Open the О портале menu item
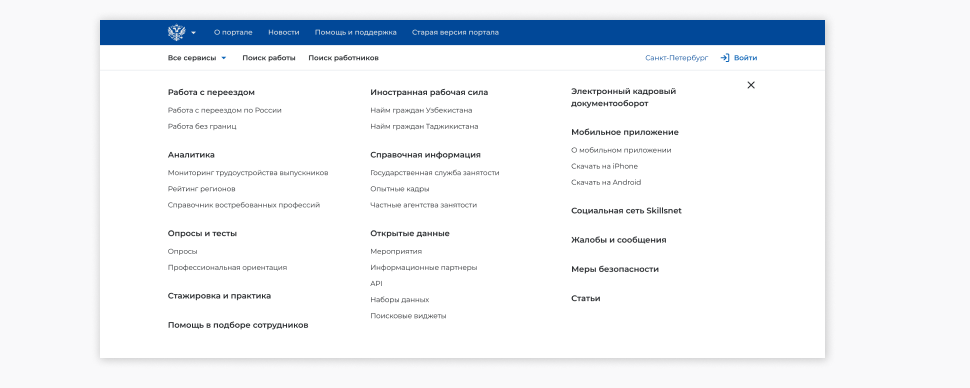Viewport: 970px width, 388px height. coord(233,32)
